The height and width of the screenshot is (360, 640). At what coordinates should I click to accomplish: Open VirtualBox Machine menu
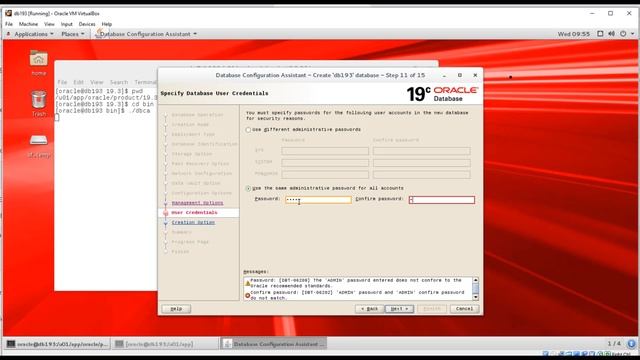point(28,24)
